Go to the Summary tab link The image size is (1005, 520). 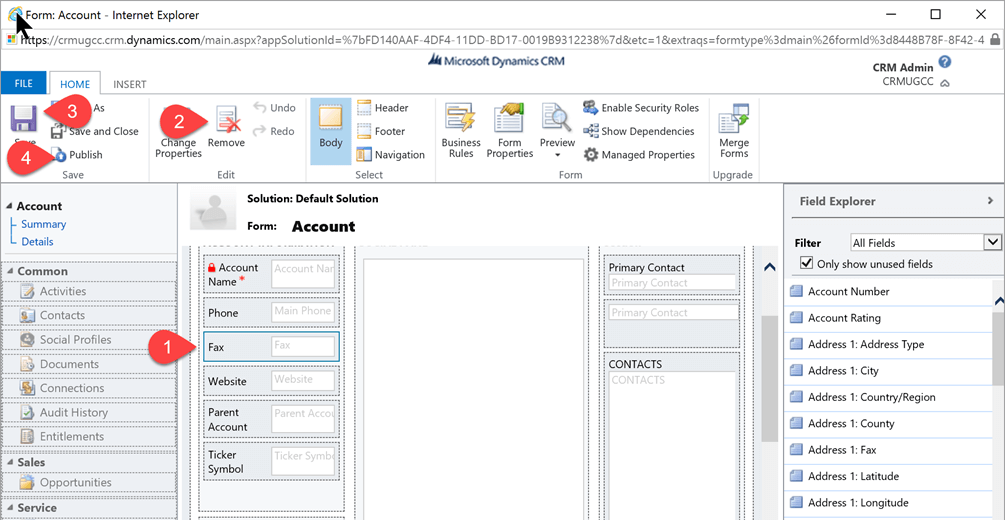[x=43, y=224]
